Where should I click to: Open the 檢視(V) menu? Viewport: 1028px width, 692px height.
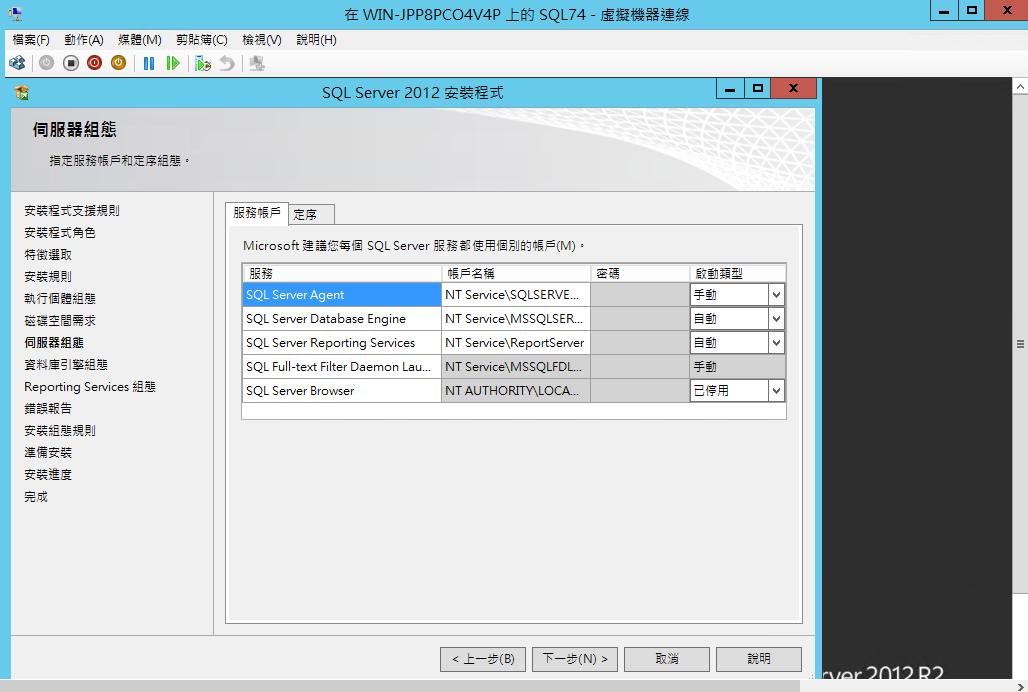[x=262, y=40]
